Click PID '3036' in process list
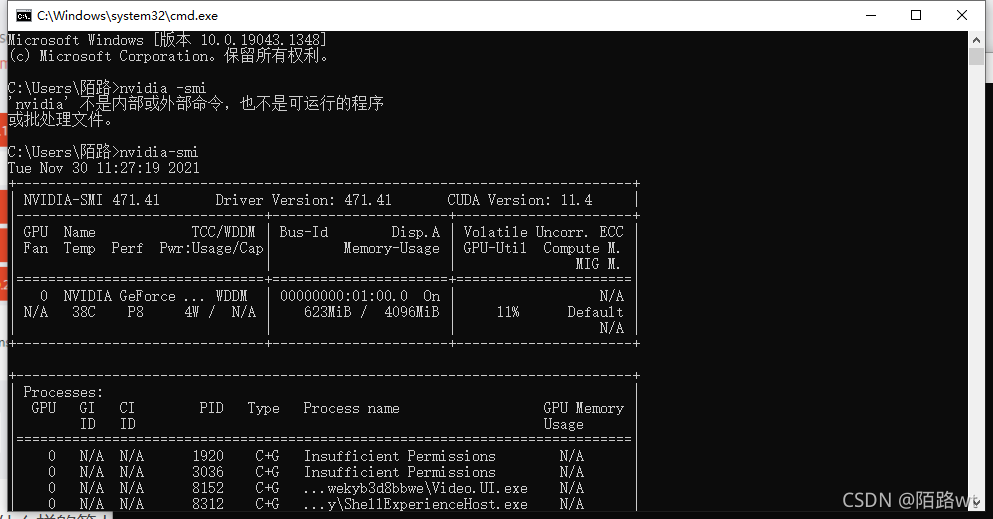The image size is (993, 519). (x=208, y=472)
